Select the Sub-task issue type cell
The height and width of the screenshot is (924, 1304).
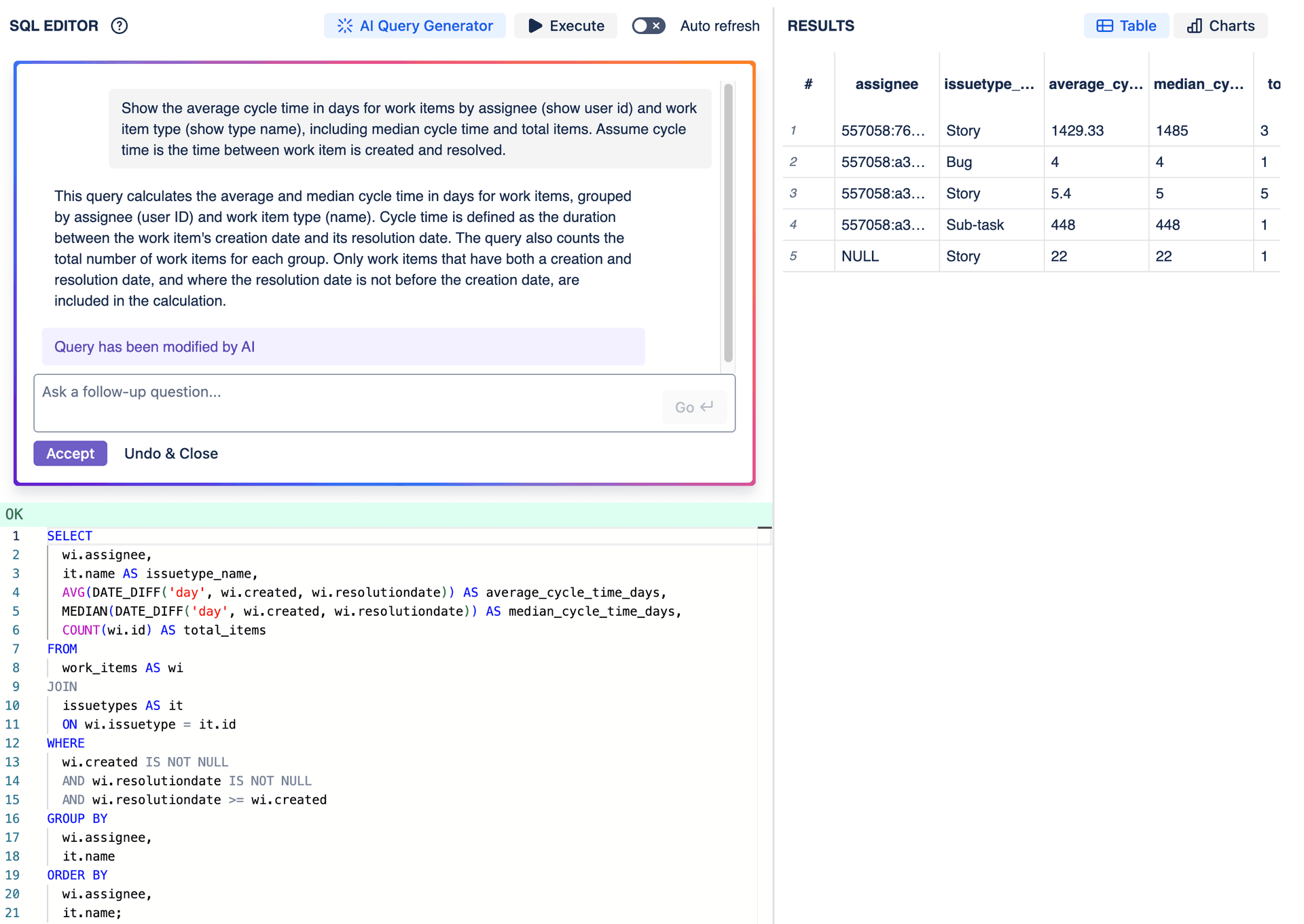[991, 225]
